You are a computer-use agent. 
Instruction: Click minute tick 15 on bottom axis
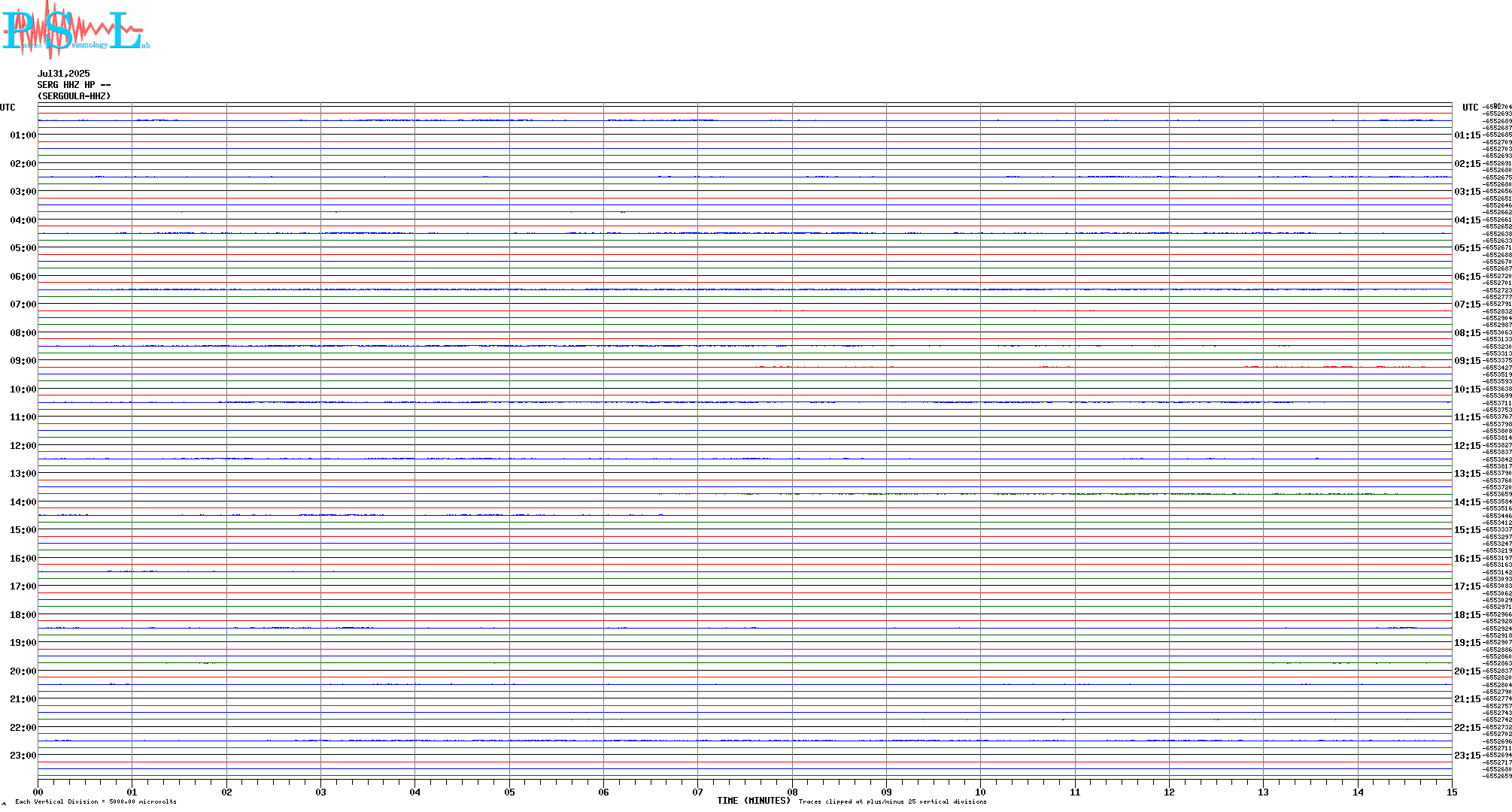(x=1452, y=792)
